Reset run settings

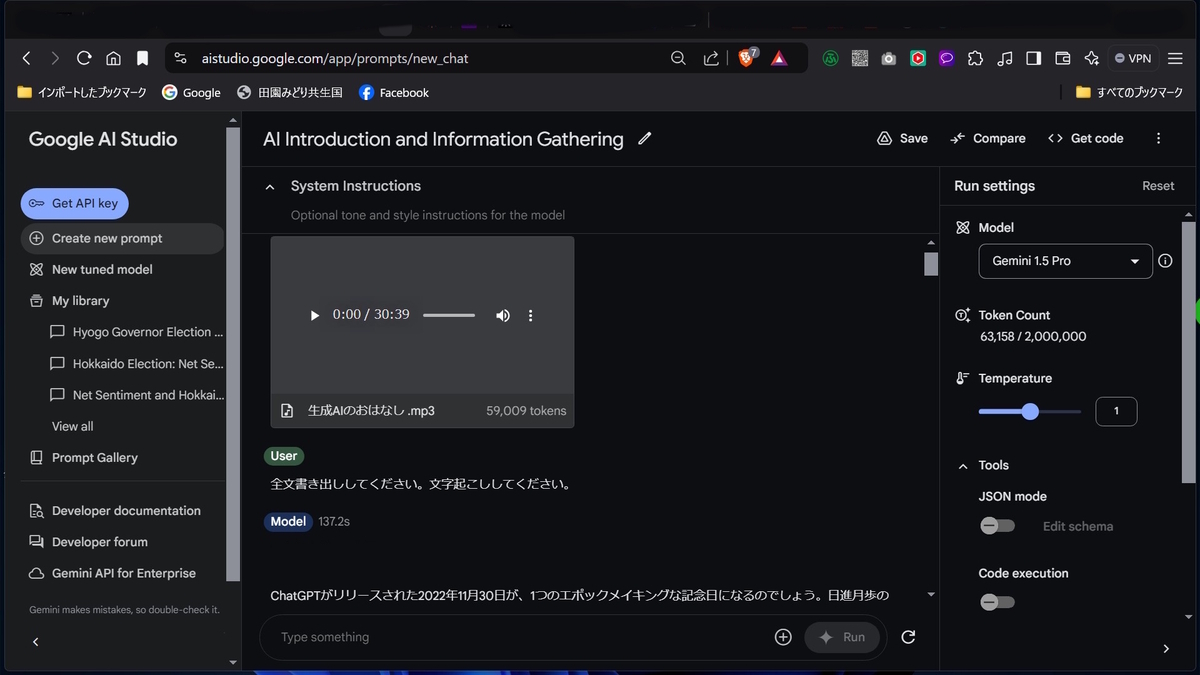(x=1158, y=186)
